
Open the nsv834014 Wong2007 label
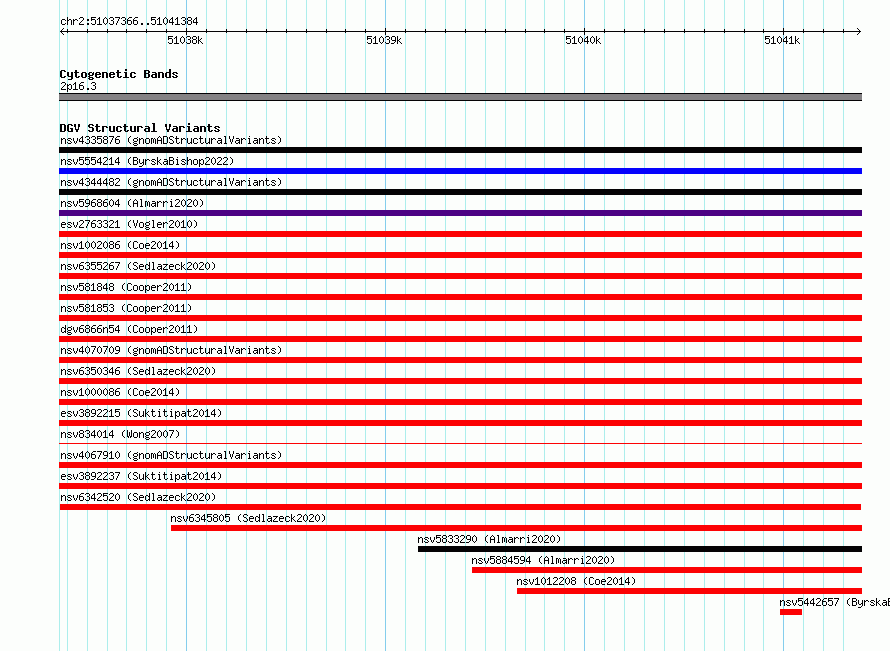point(120,434)
